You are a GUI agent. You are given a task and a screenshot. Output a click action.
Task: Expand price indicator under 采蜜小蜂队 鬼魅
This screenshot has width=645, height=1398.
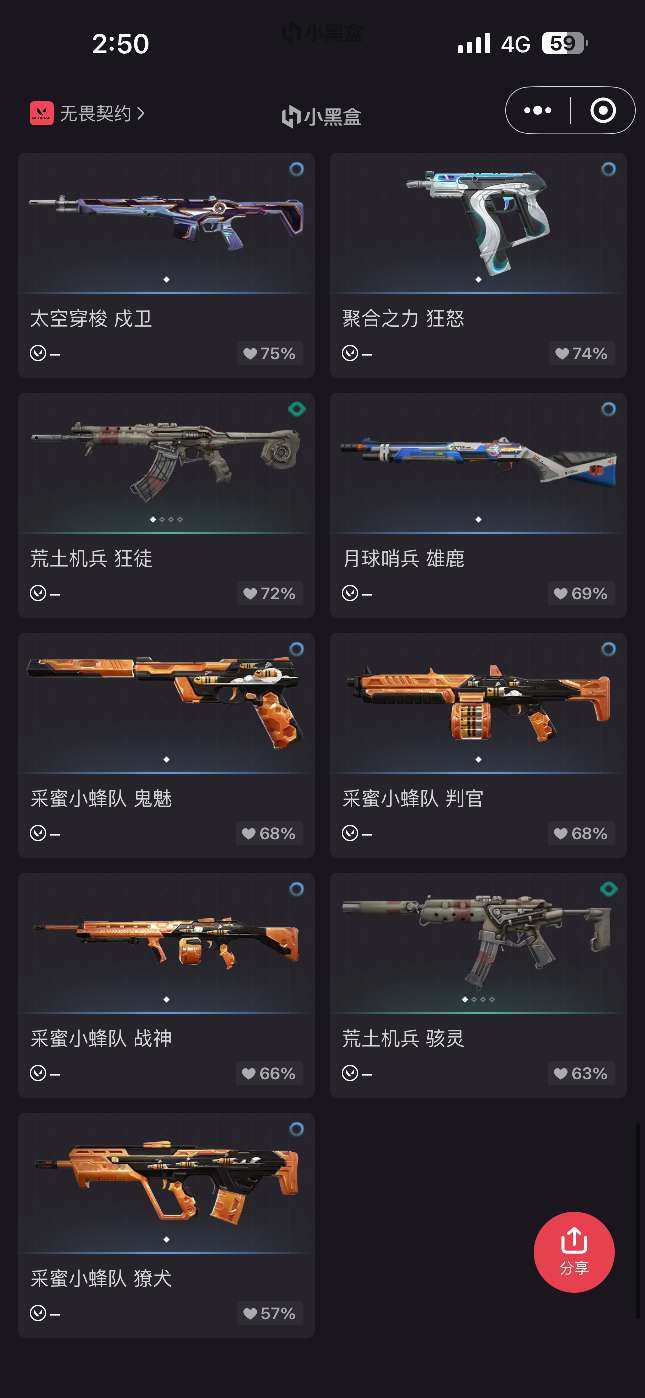point(45,833)
